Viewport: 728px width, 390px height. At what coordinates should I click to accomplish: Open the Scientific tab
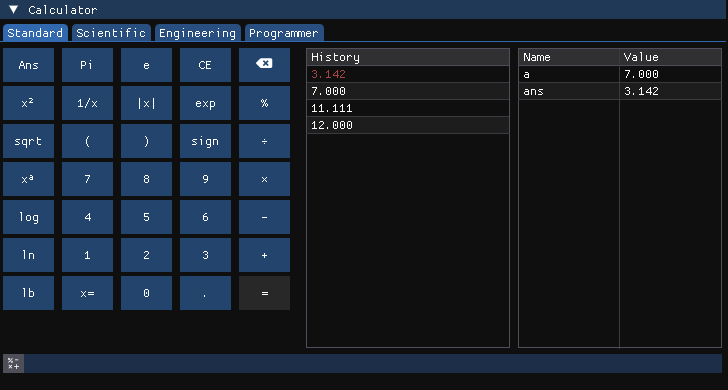coord(111,33)
